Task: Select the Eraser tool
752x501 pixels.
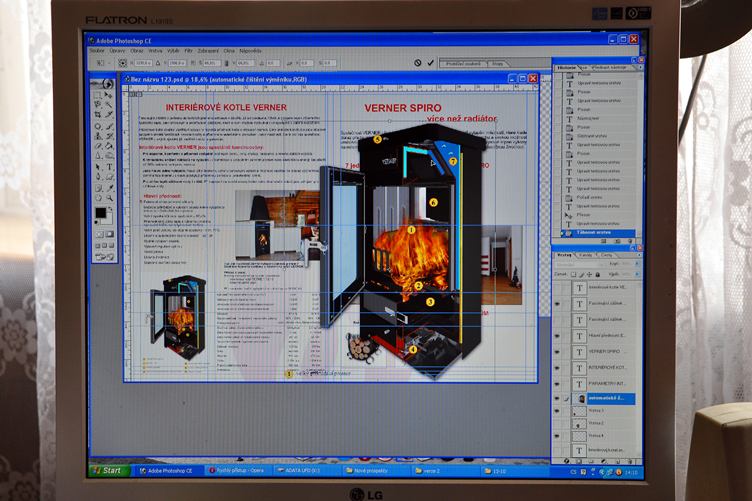Action: click(98, 146)
